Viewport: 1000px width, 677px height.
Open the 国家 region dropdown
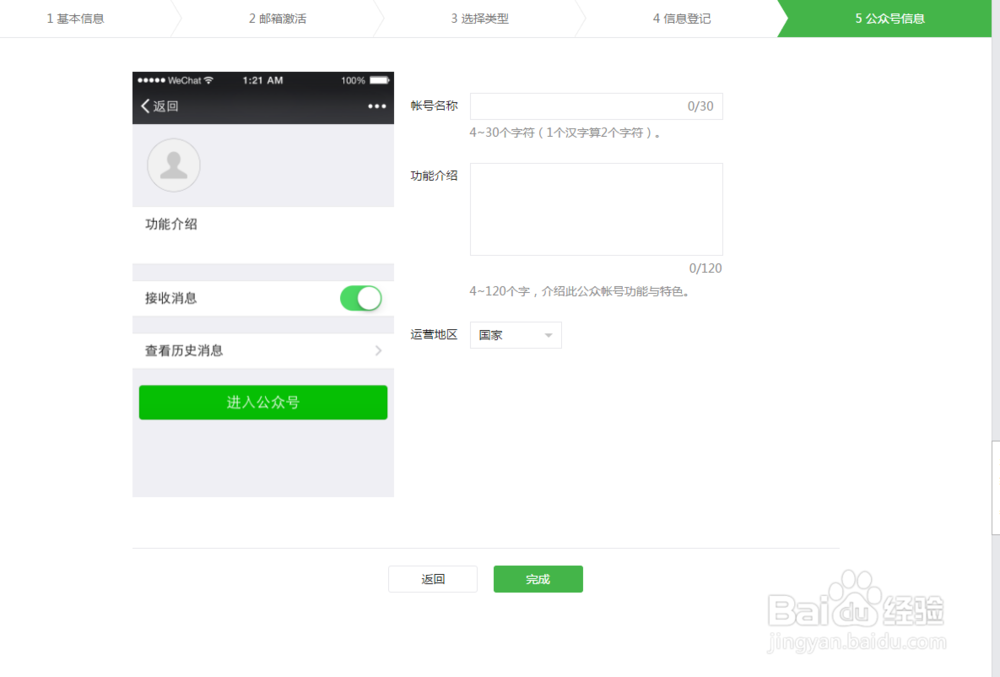pos(513,335)
